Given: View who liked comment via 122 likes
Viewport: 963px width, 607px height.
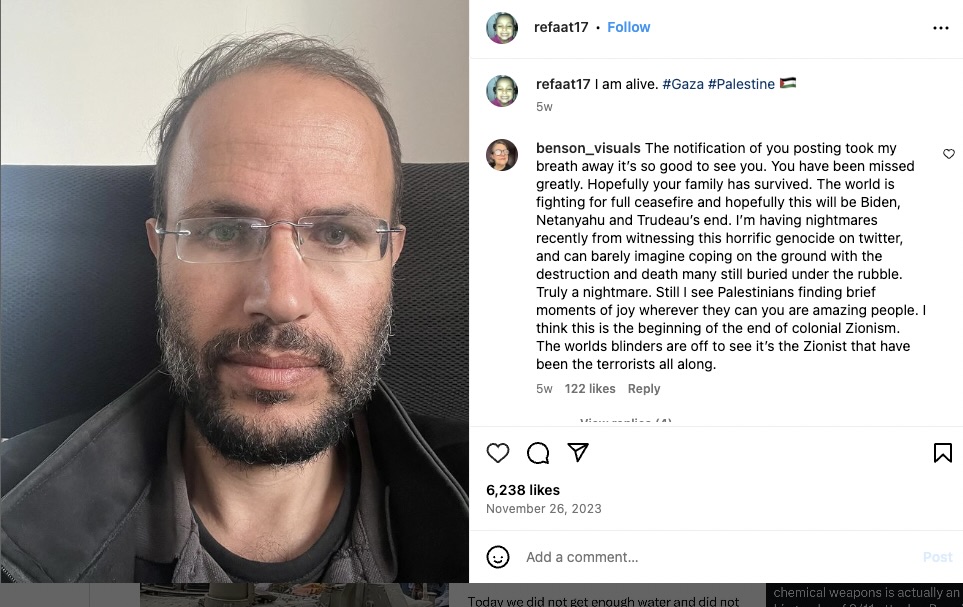Looking at the screenshot, I should tap(590, 389).
